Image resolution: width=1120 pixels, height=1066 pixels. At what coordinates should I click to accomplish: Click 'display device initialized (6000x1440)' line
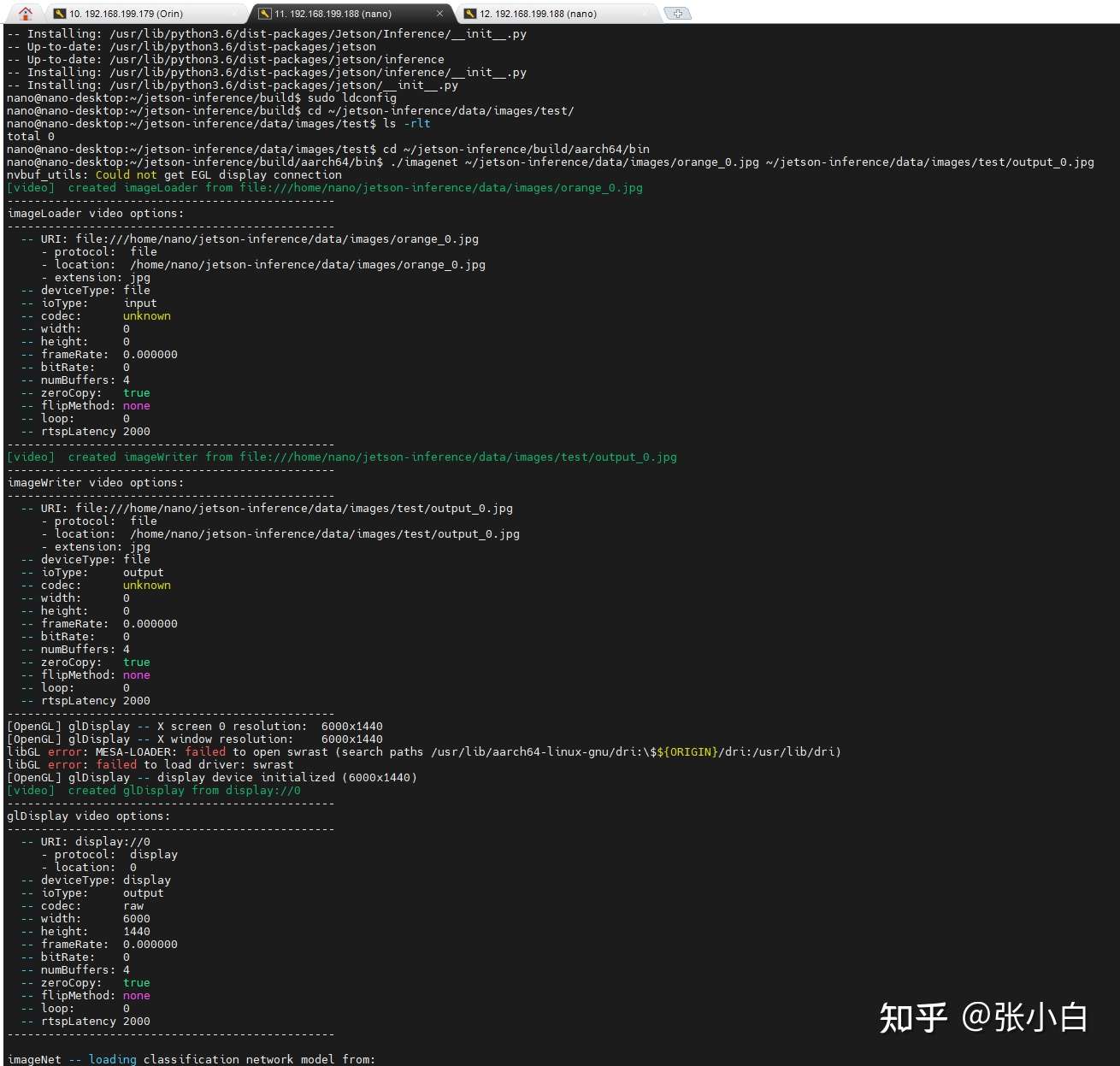[x=212, y=777]
